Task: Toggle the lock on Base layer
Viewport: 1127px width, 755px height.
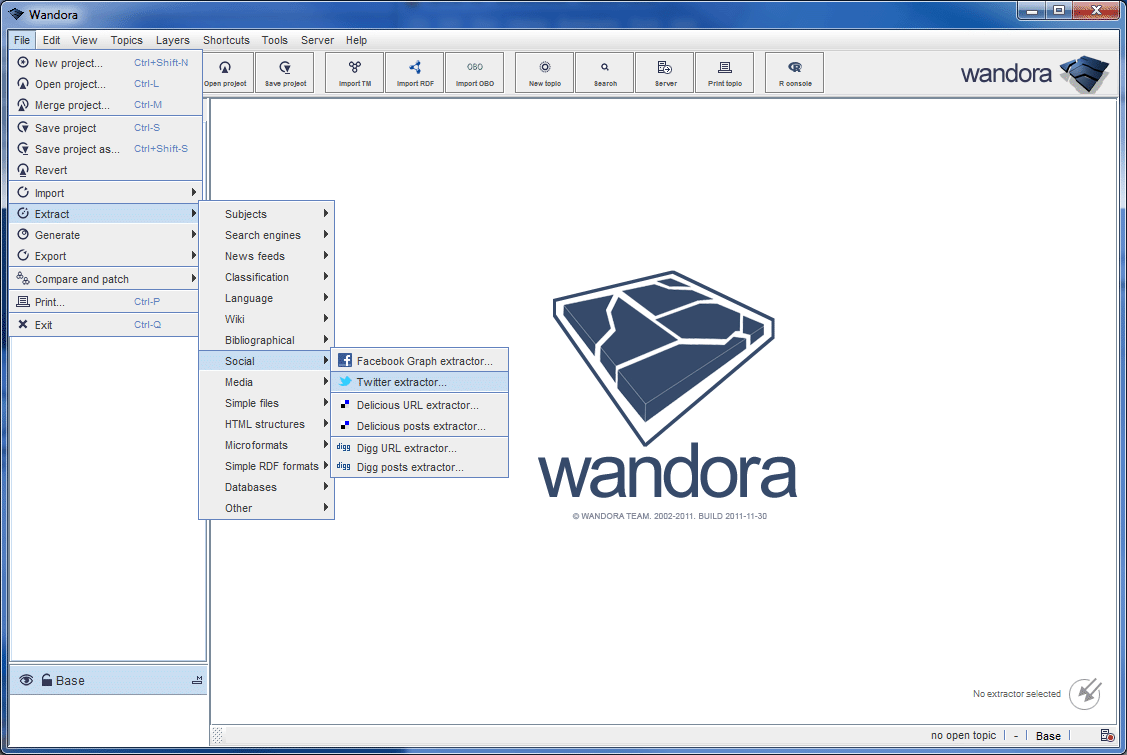Action: coord(46,681)
